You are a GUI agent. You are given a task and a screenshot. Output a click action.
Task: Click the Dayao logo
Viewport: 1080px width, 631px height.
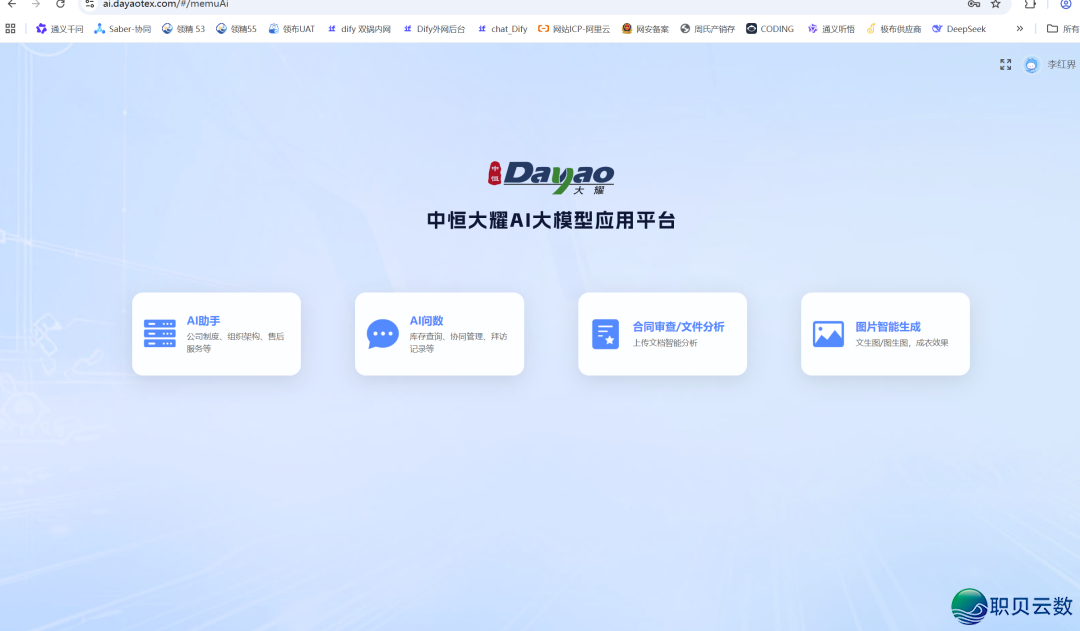[x=551, y=178]
